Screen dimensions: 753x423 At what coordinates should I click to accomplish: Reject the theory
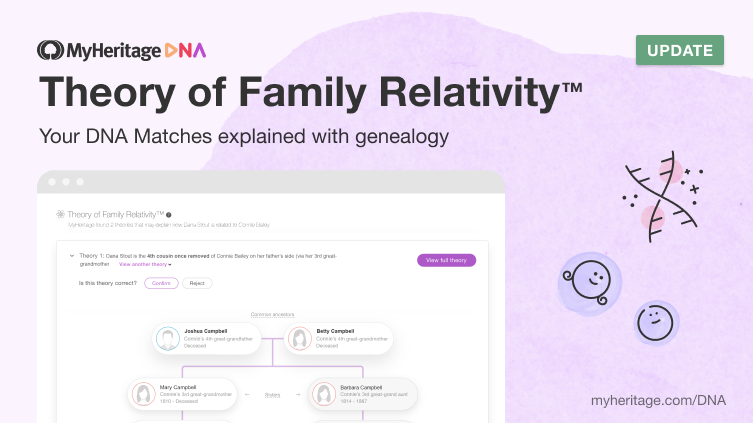tap(197, 283)
